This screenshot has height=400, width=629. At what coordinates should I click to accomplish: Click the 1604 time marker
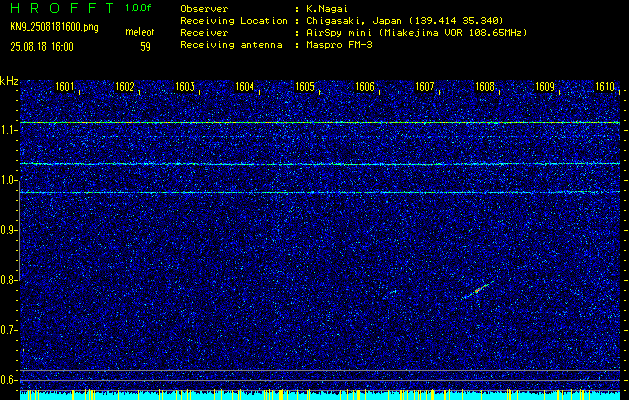tap(245, 87)
